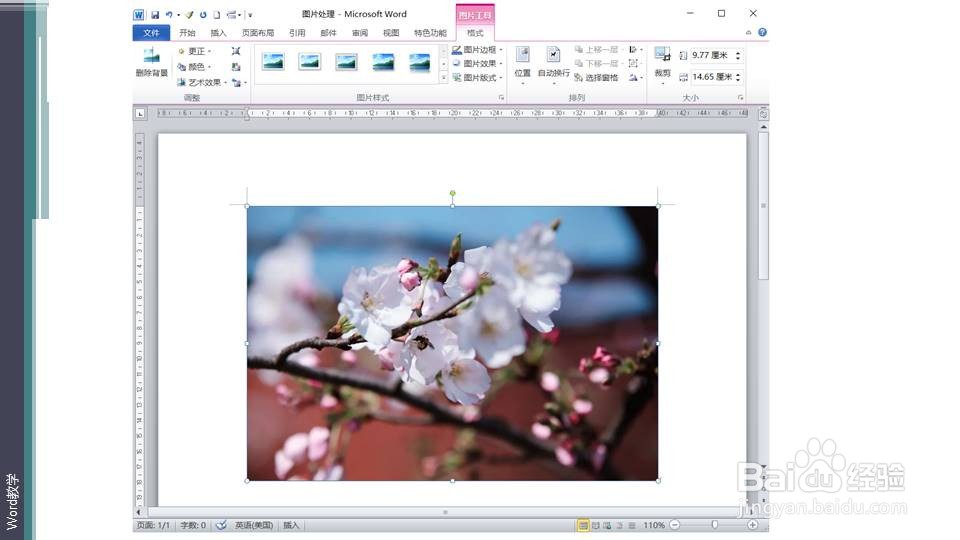Open the Align objects dropdown
Screen dimensions: 960x540
(636, 50)
